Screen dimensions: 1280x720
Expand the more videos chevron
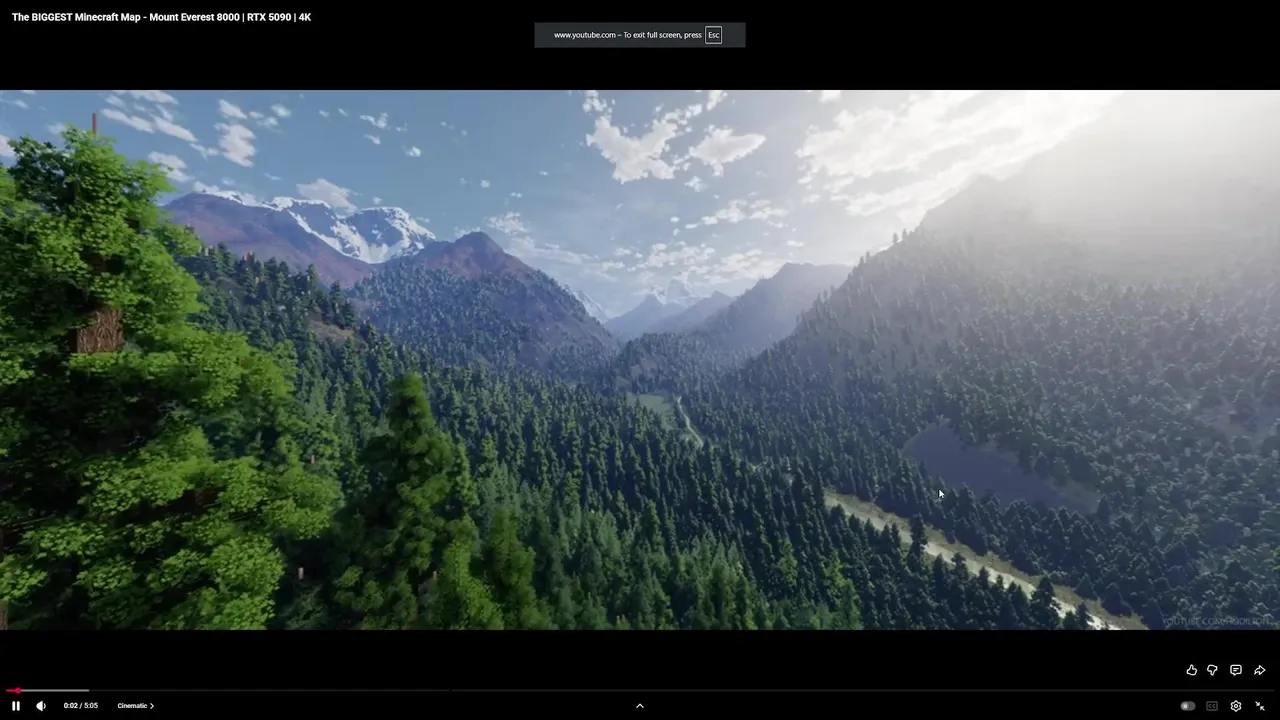pyautogui.click(x=640, y=706)
